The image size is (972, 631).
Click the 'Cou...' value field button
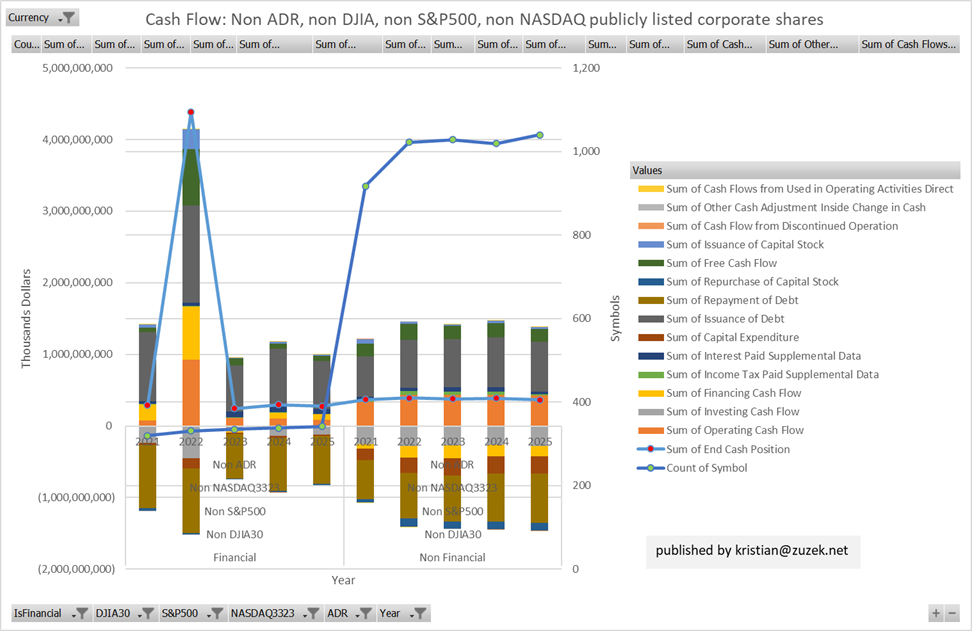(26, 44)
